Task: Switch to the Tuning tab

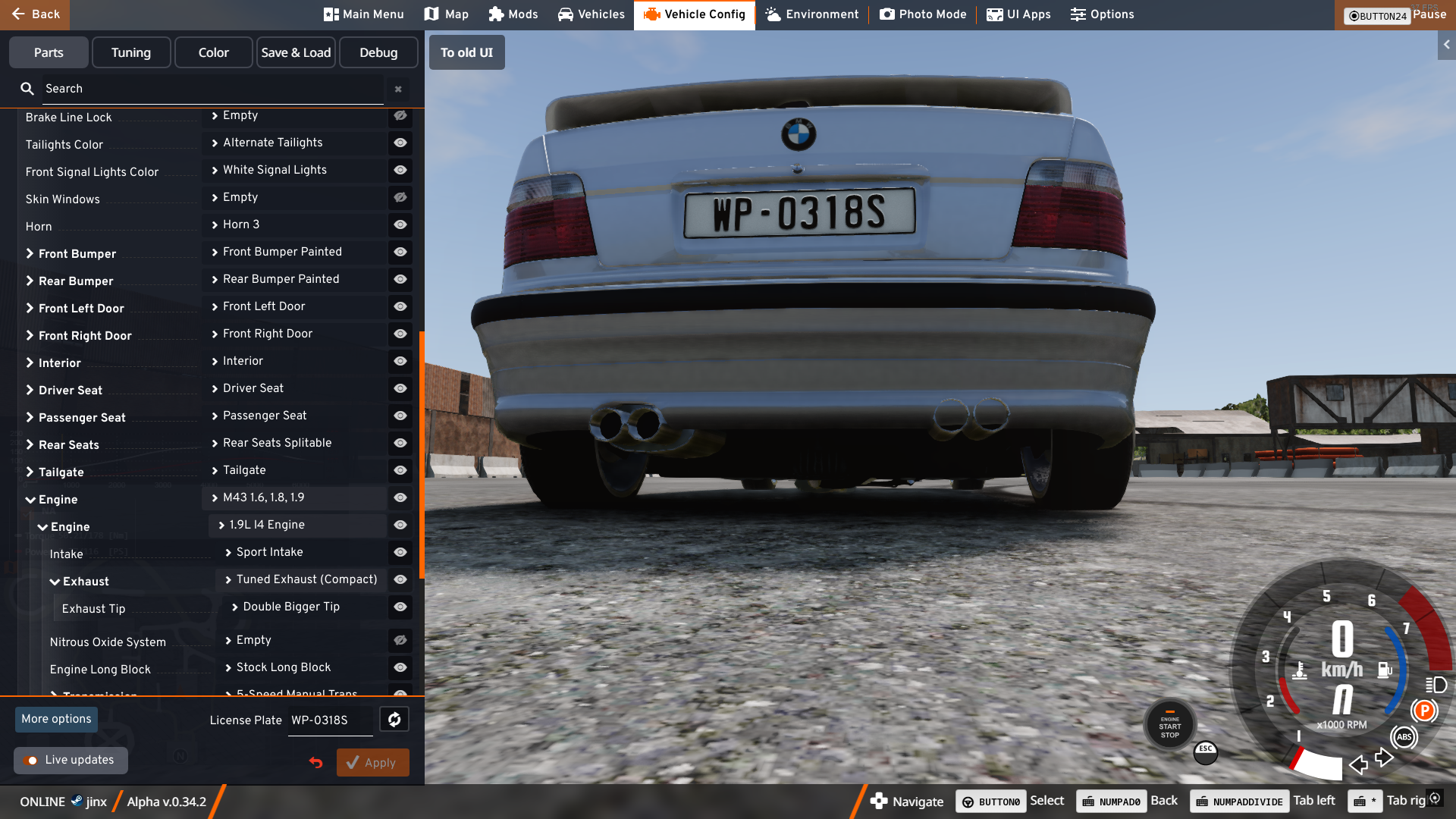Action: 131,53
